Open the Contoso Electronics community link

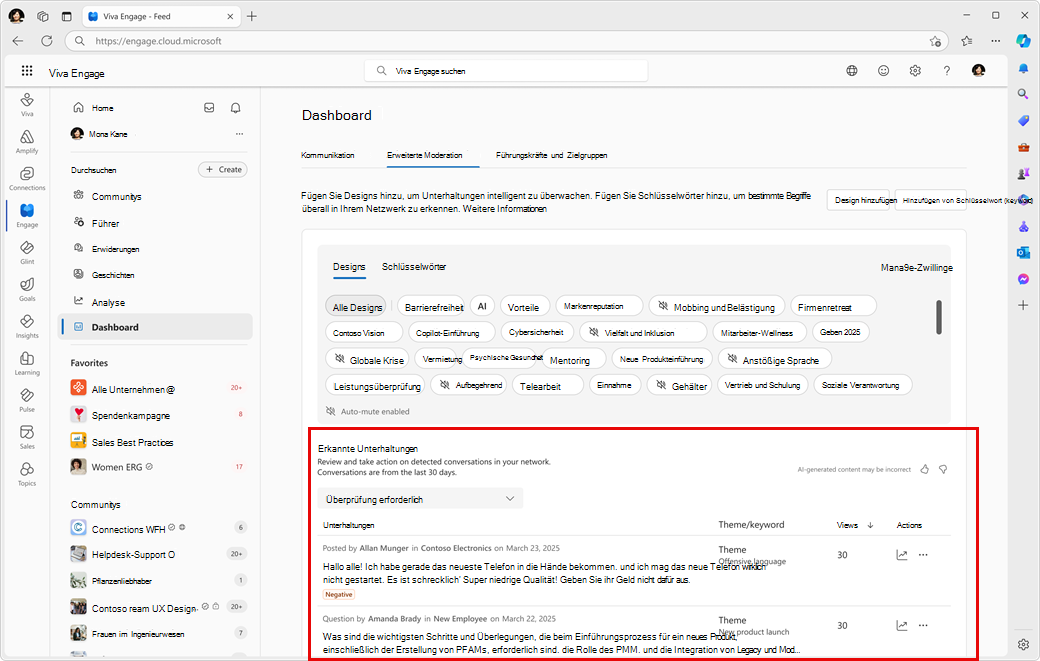(x=456, y=548)
